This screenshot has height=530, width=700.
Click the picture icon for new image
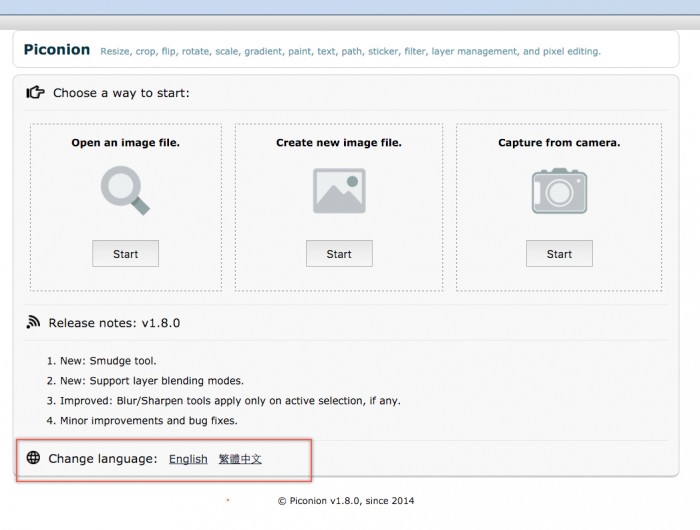(339, 190)
